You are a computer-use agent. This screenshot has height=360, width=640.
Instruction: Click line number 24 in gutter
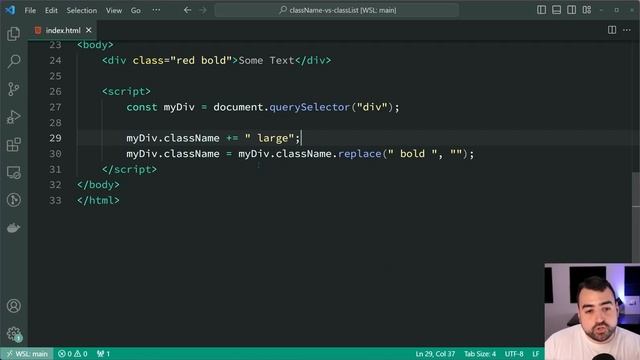click(56, 60)
